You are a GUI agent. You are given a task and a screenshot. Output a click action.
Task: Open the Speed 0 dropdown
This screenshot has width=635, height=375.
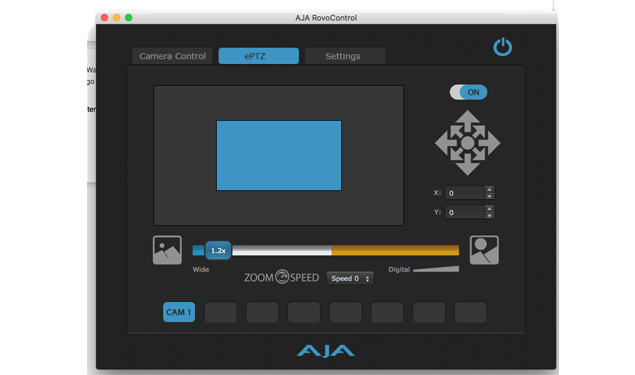[350, 279]
